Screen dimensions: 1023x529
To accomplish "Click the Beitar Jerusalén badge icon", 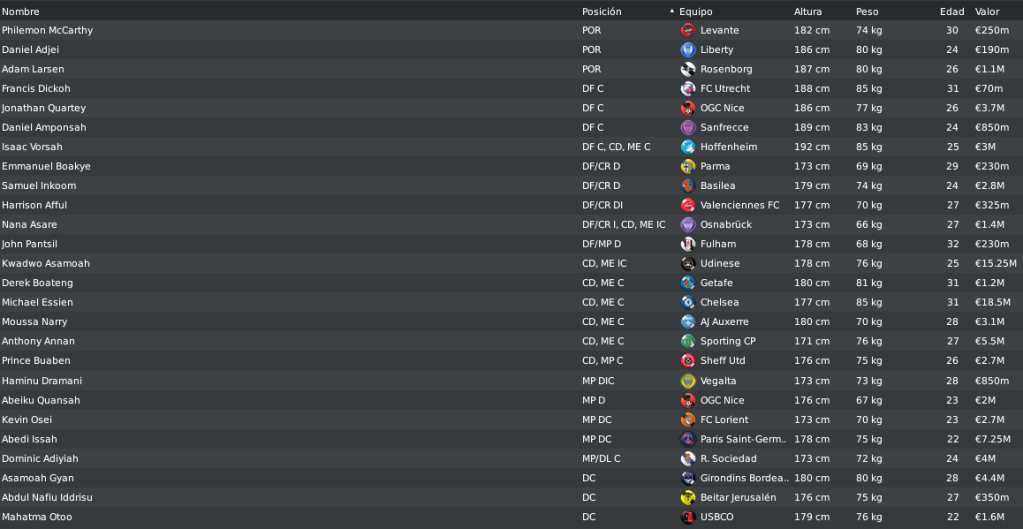I will (x=688, y=498).
